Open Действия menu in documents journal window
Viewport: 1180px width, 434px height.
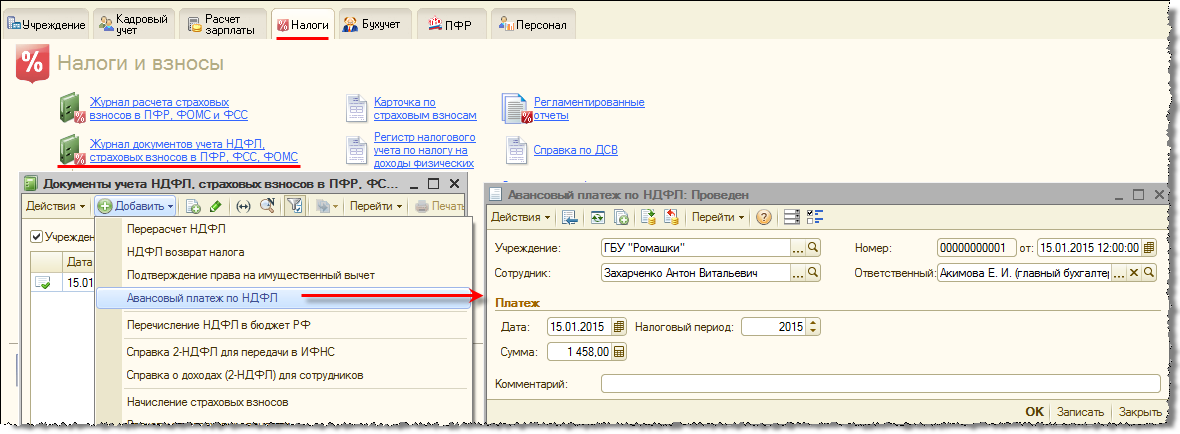click(x=55, y=205)
